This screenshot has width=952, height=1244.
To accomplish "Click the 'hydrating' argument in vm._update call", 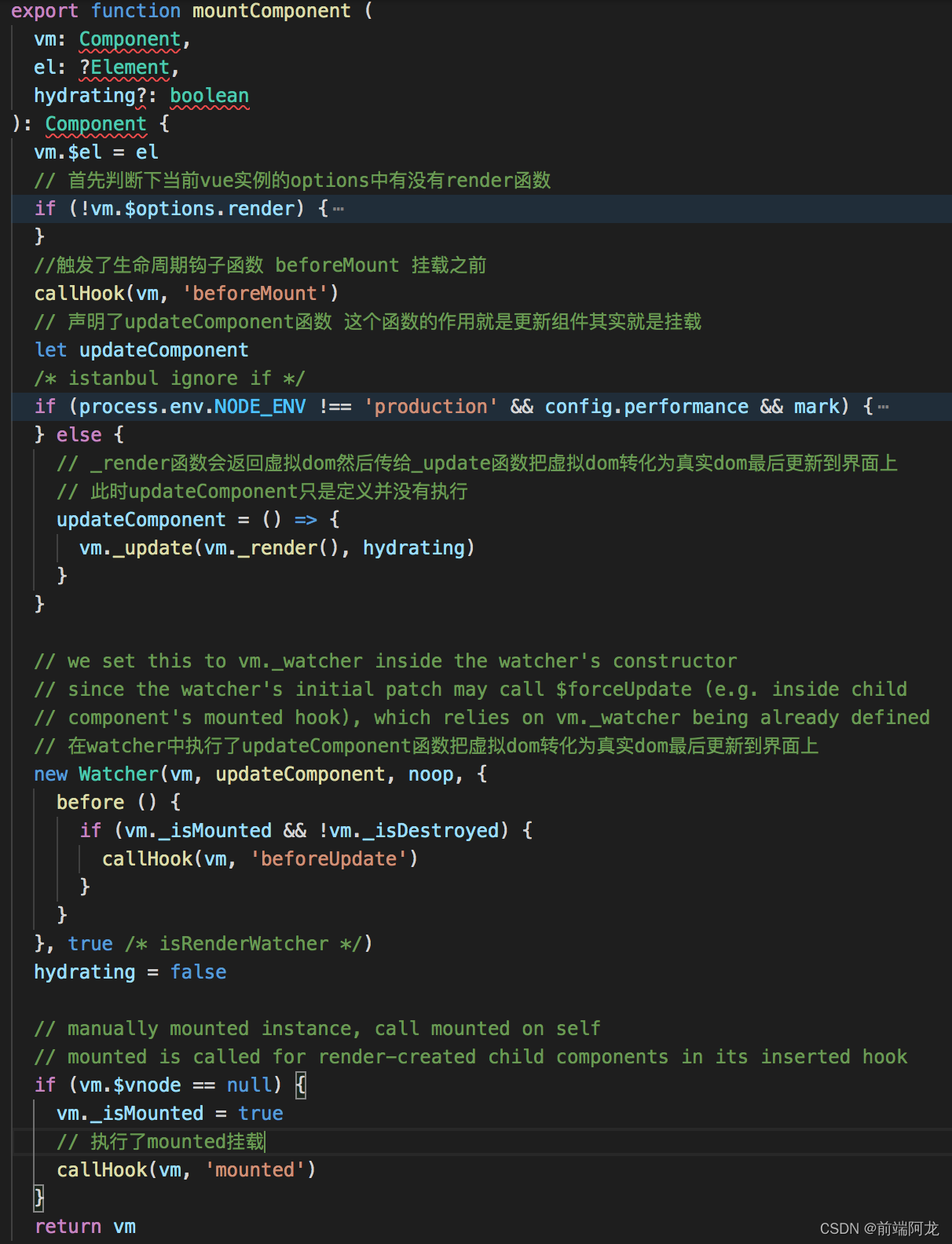I will [x=414, y=548].
